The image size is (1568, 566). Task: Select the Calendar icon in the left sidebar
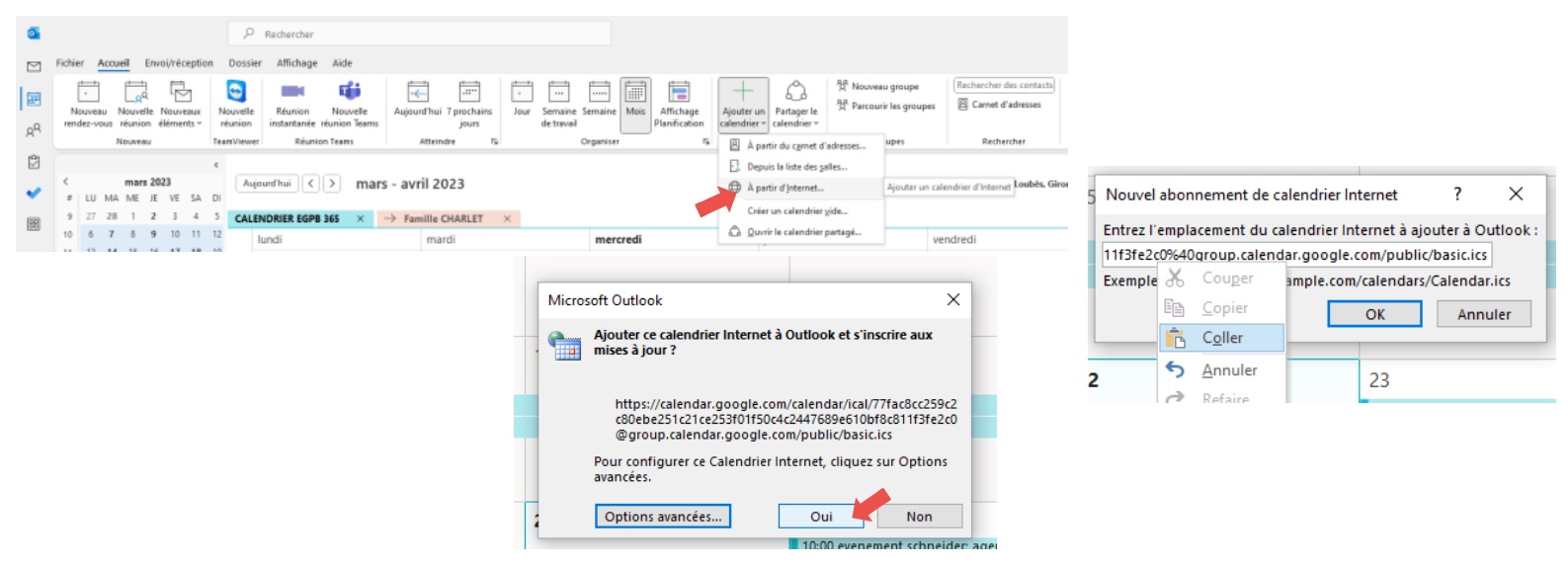click(x=34, y=99)
